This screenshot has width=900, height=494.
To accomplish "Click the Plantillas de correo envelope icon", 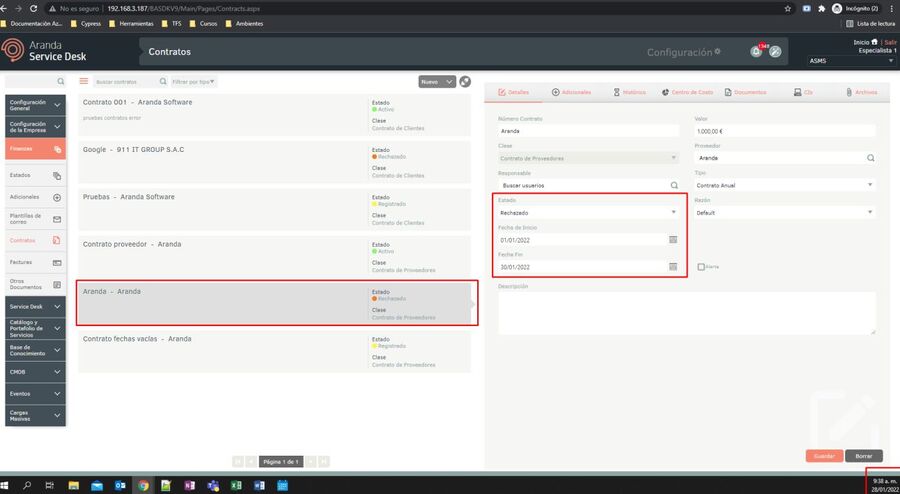I will point(57,219).
